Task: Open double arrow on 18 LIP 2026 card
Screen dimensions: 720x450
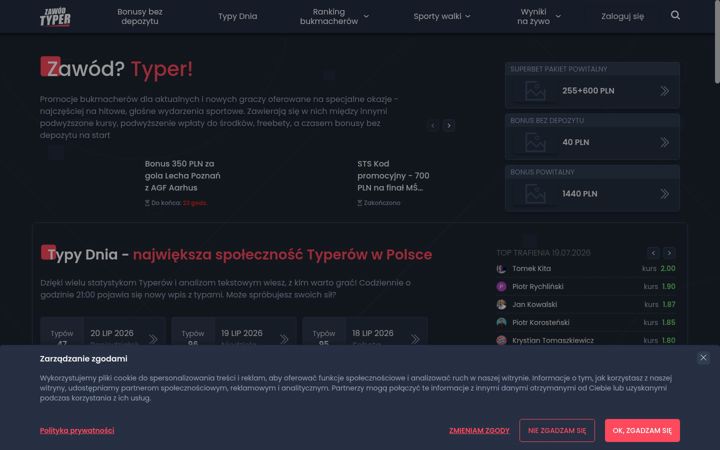Action: coord(415,339)
